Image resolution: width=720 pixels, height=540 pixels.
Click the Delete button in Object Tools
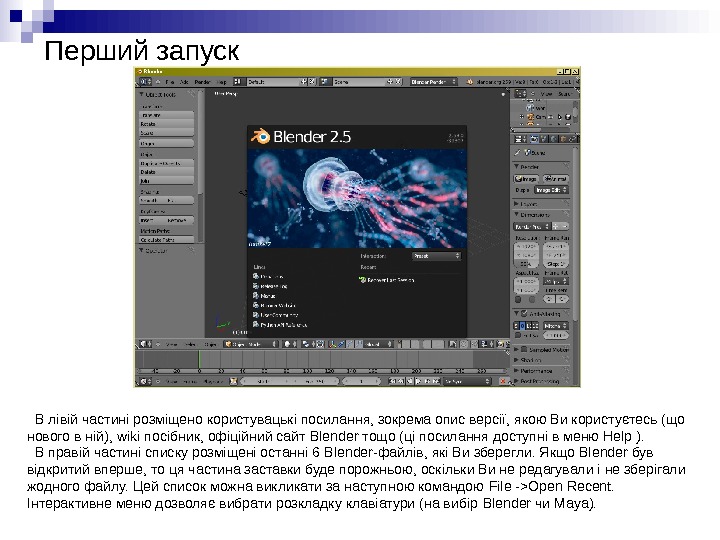pyautogui.click(x=166, y=172)
